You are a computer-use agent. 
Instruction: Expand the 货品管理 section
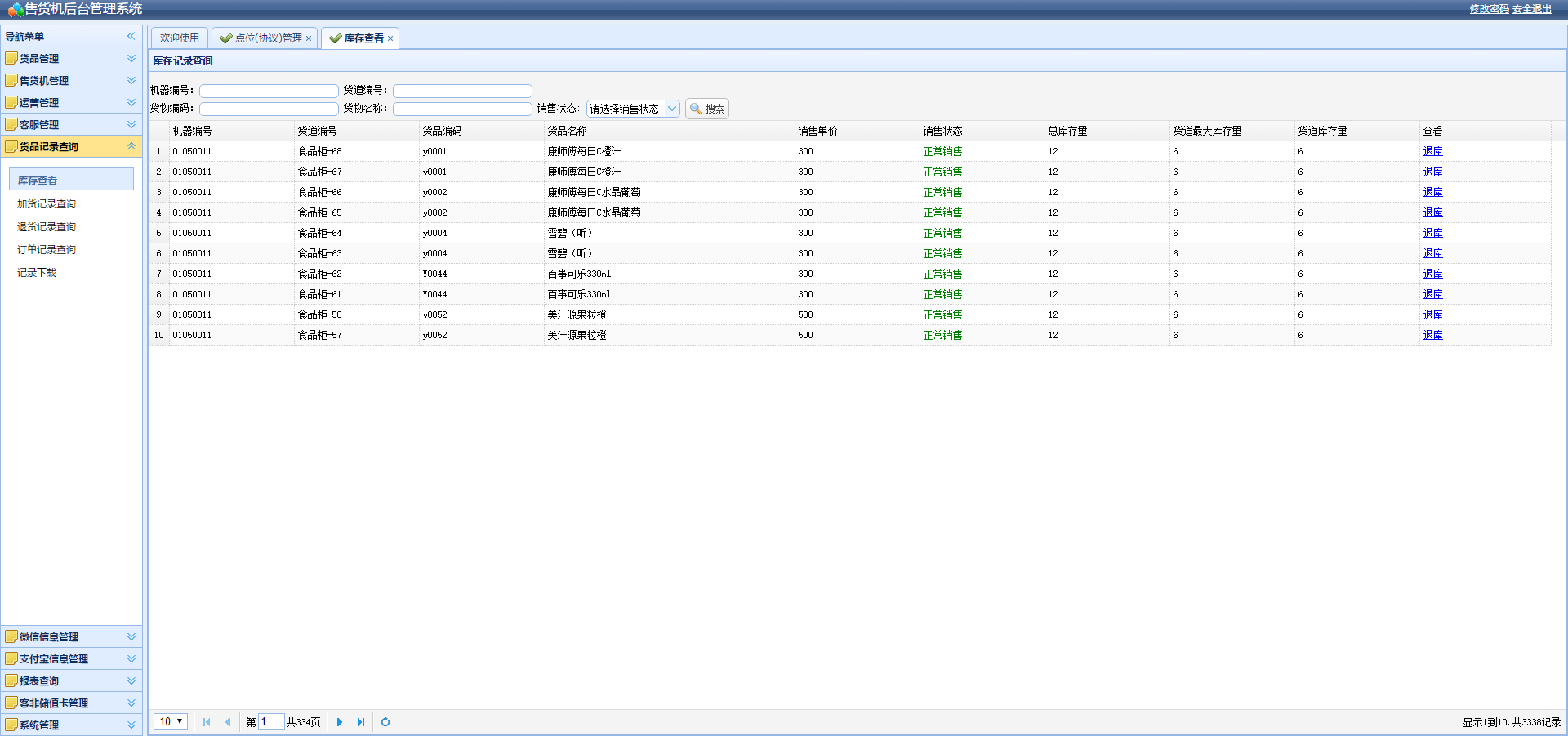point(131,58)
